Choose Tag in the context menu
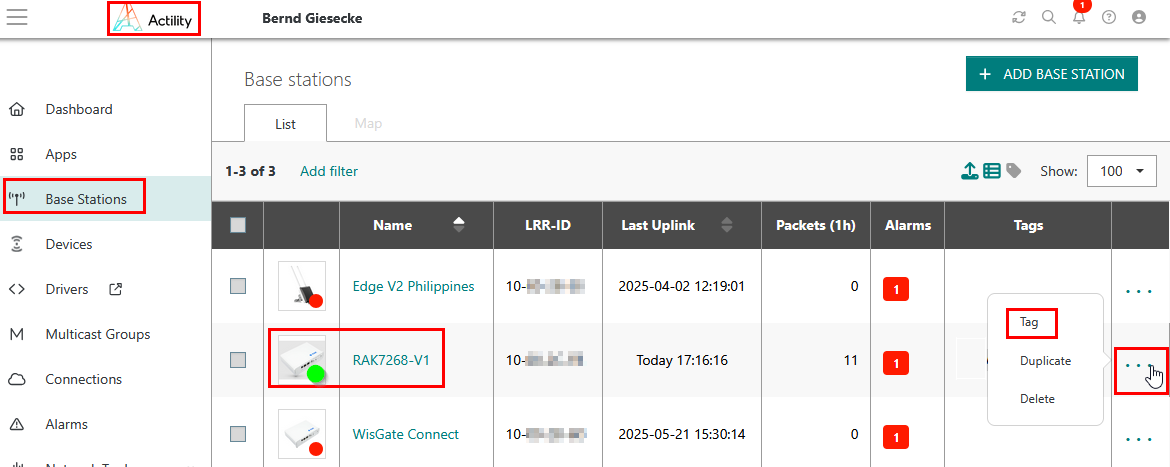The height and width of the screenshot is (467, 1170). point(1029,322)
